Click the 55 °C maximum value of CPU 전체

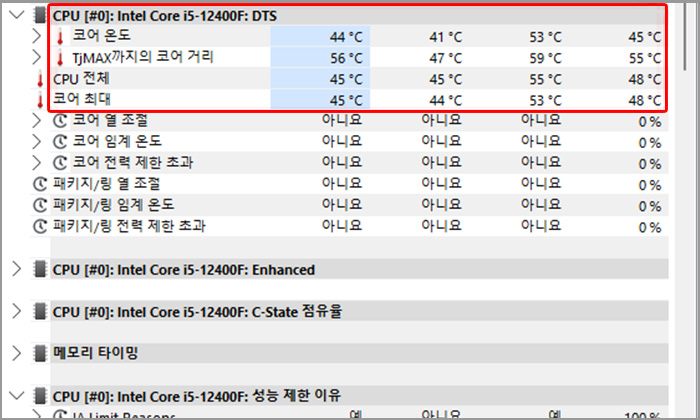(x=546, y=79)
